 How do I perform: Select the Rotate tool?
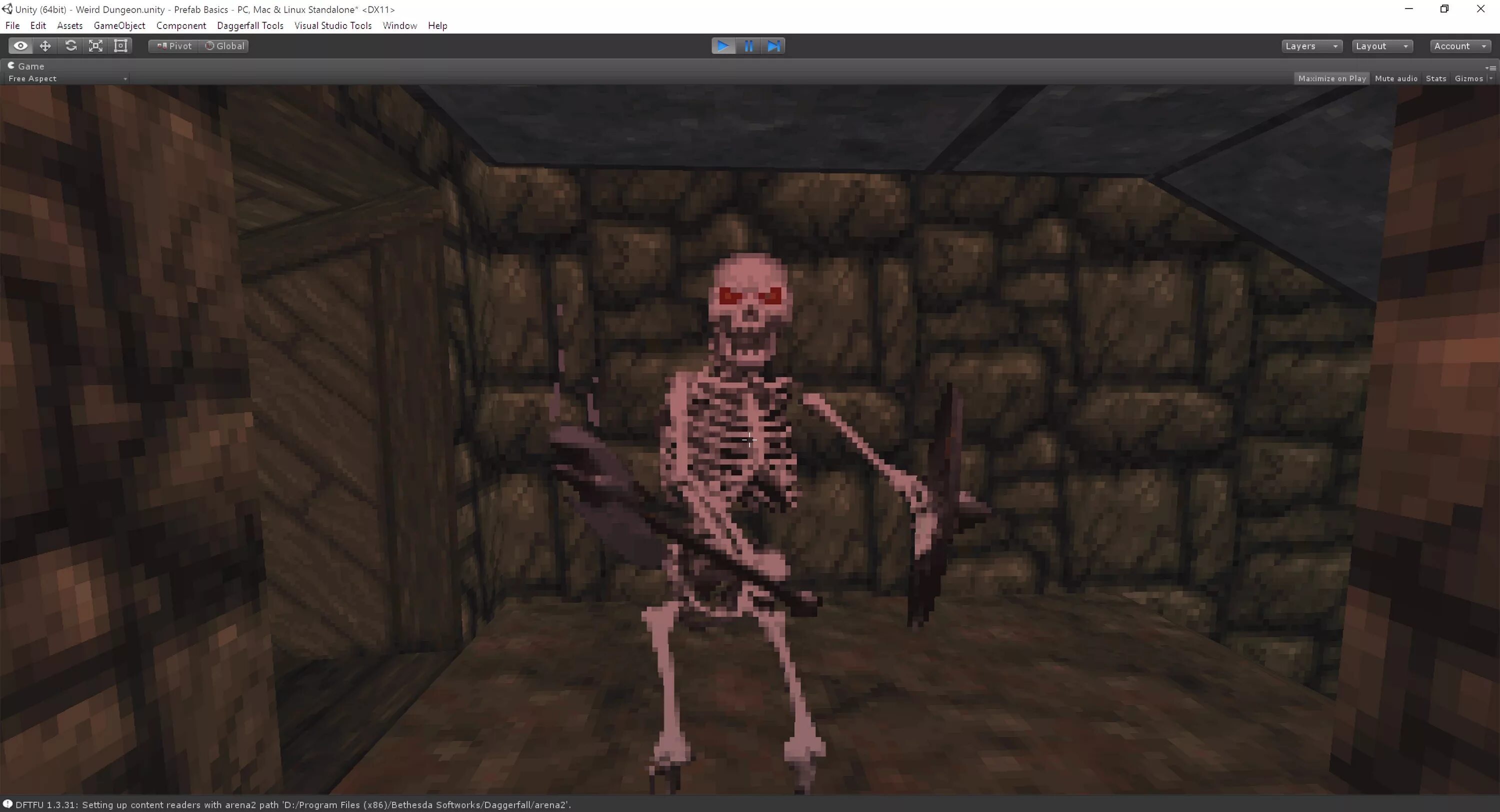pos(70,46)
